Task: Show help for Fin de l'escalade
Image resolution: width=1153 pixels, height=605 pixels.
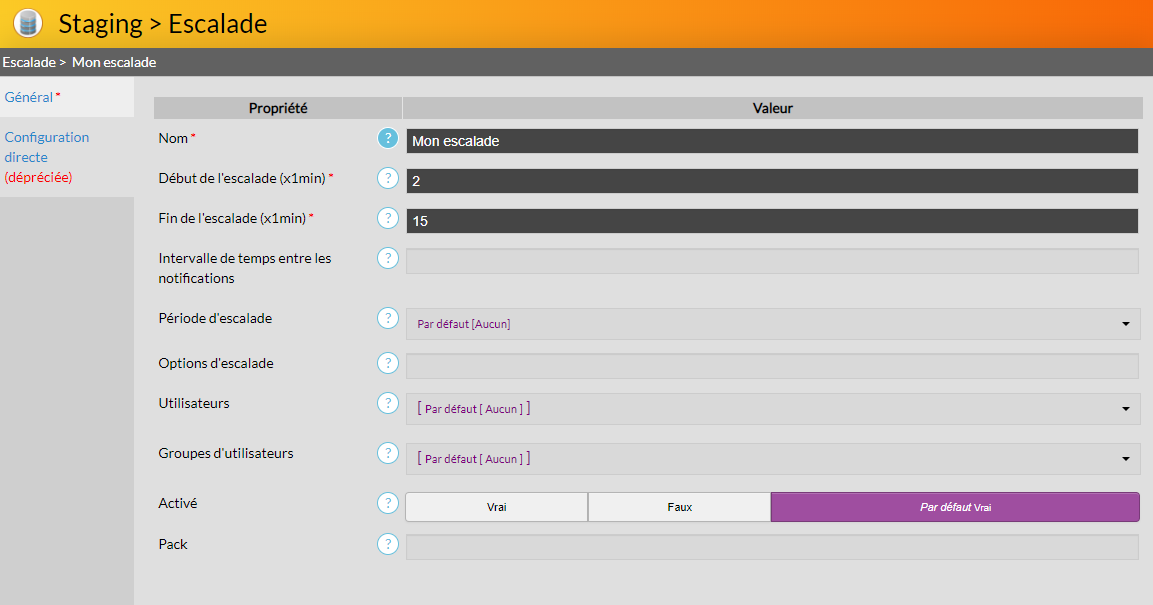Action: [x=388, y=218]
